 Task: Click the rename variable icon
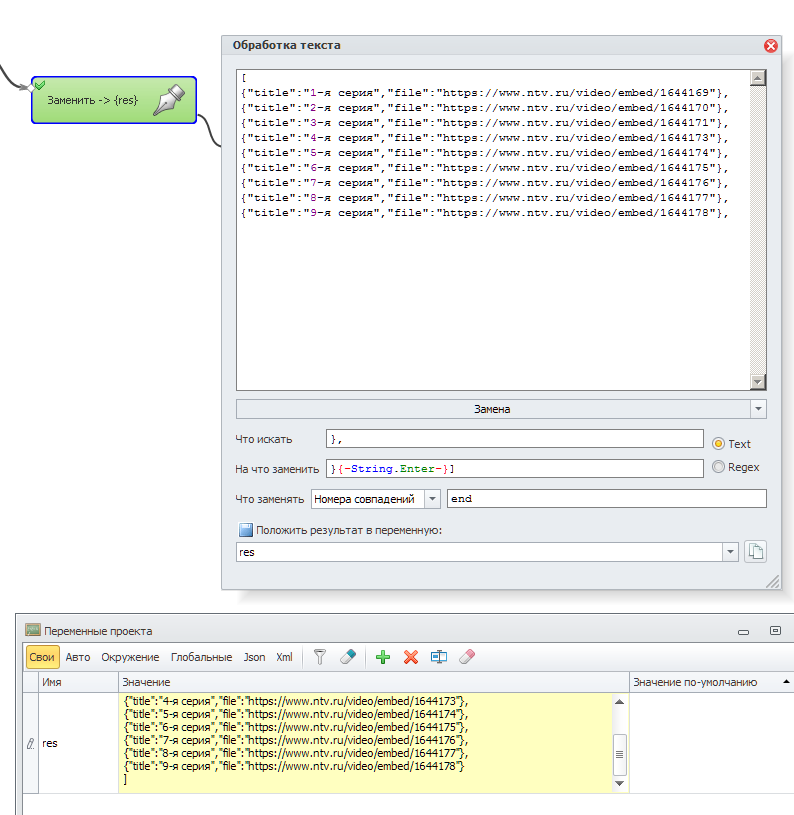[439, 657]
